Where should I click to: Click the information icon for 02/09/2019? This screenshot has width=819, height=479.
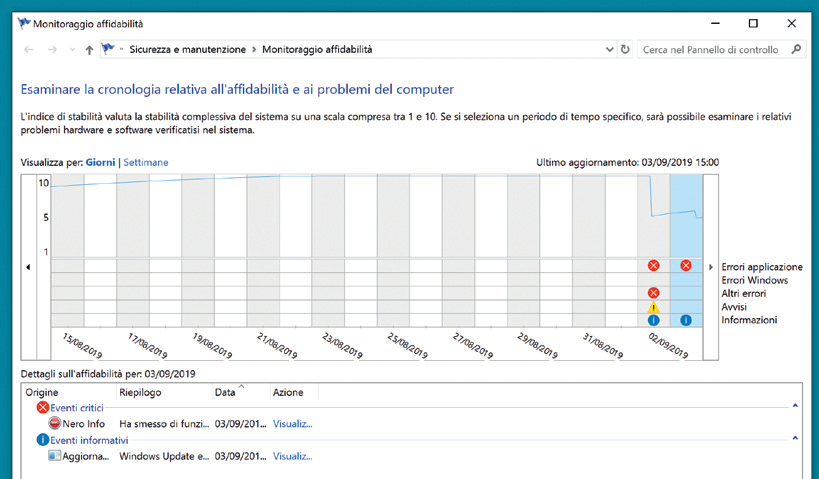(x=653, y=320)
